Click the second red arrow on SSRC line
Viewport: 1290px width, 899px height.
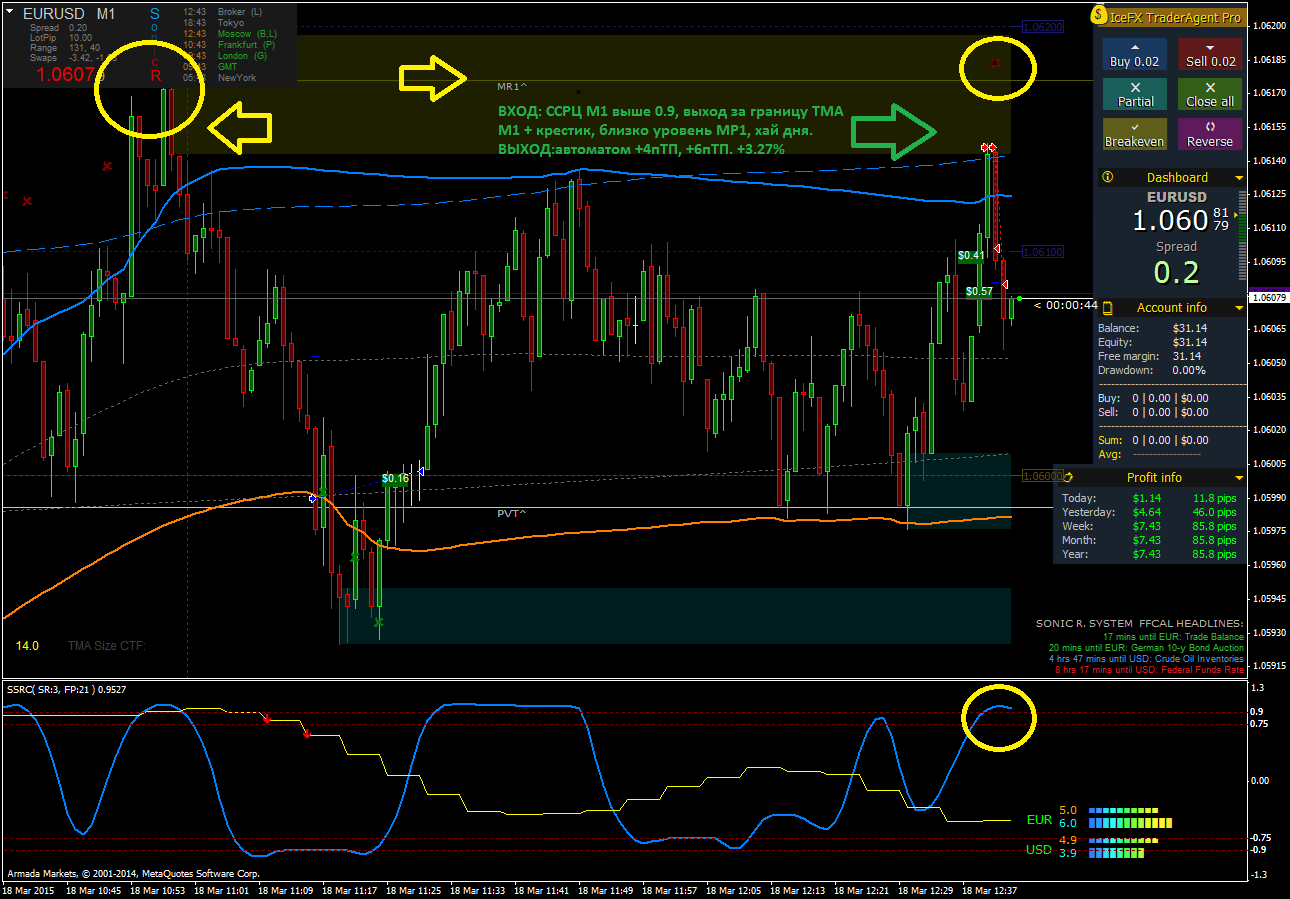(307, 734)
